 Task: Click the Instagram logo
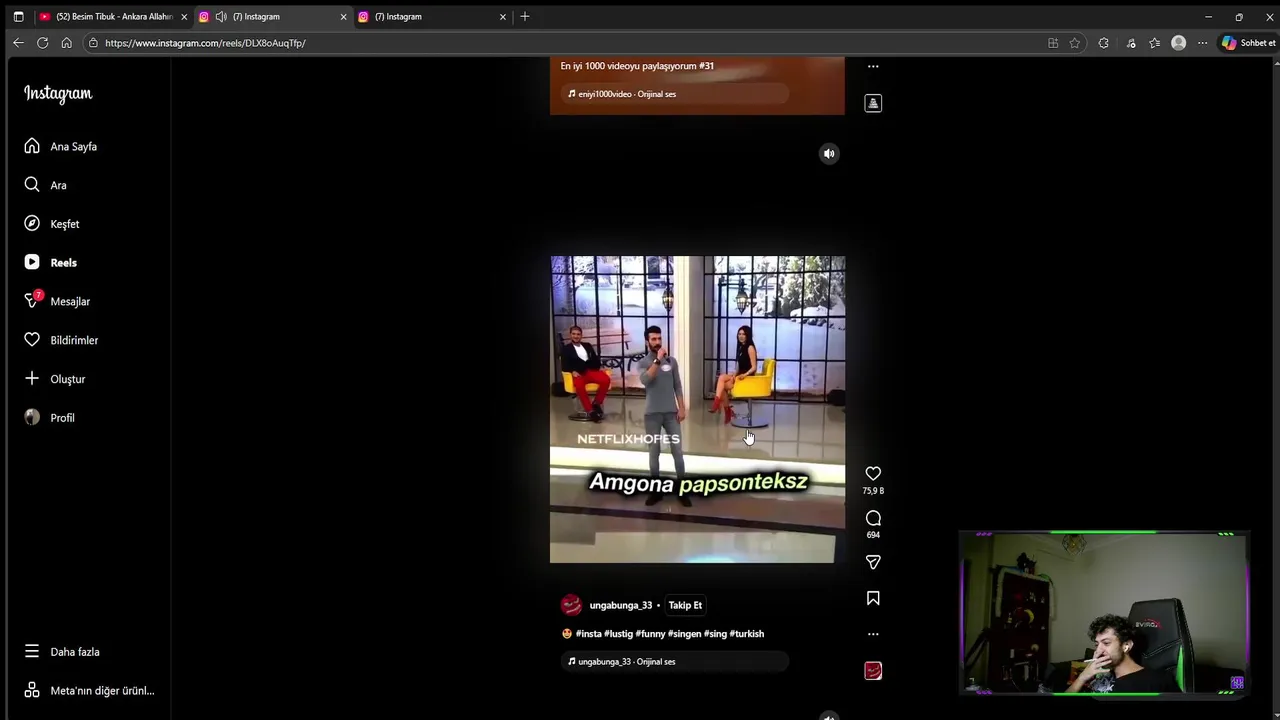[58, 94]
